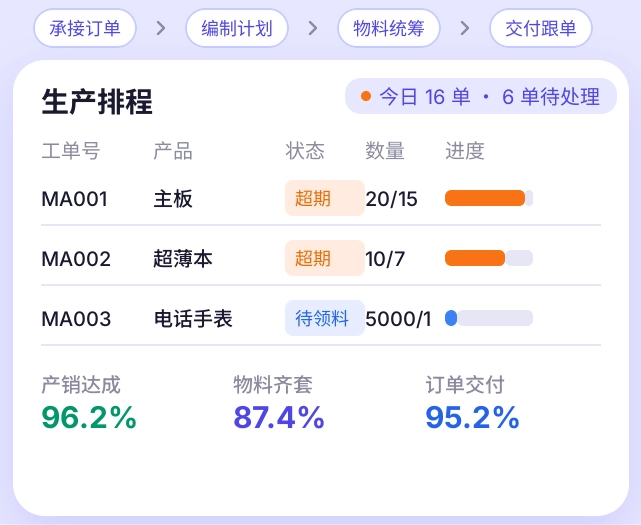Click the 生产排程 heading

click(x=97, y=101)
